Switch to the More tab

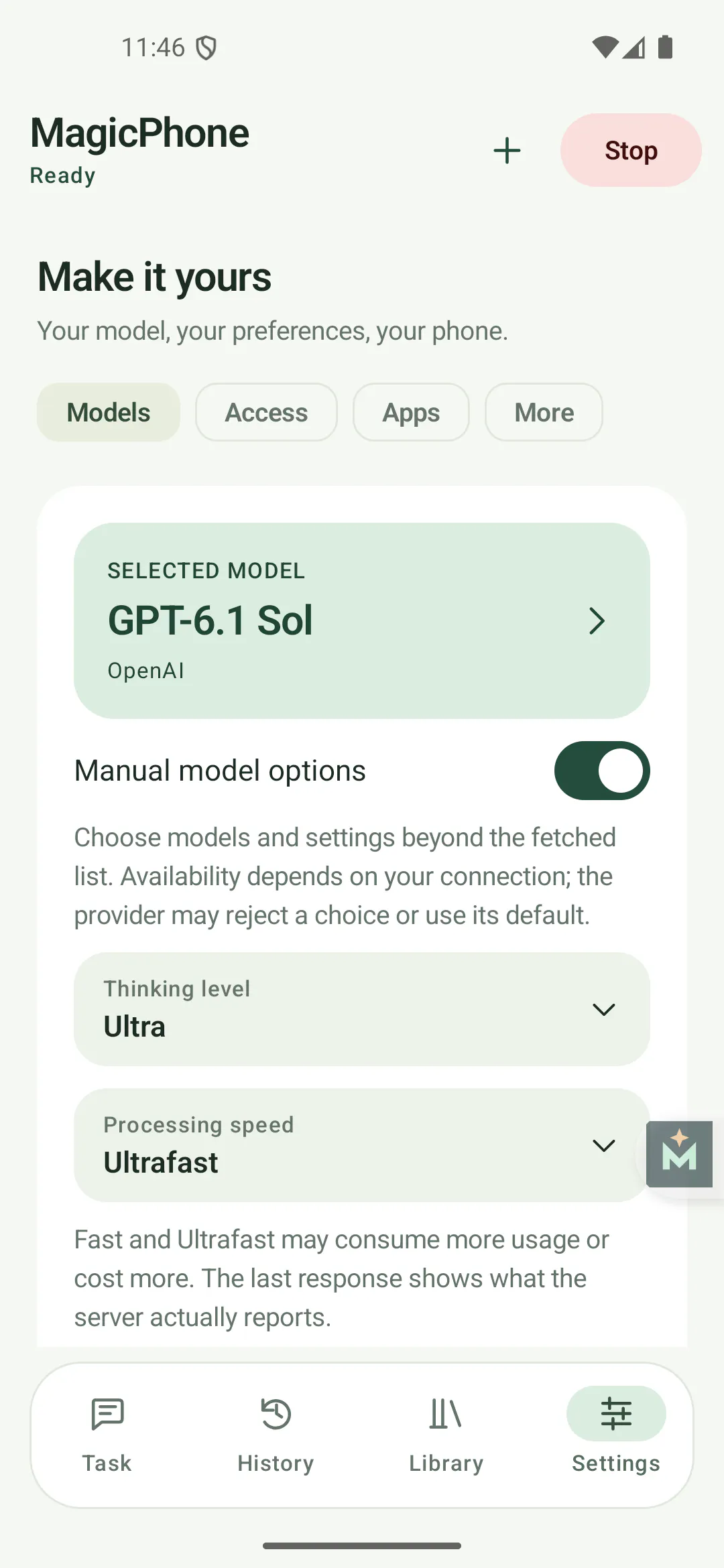[544, 412]
